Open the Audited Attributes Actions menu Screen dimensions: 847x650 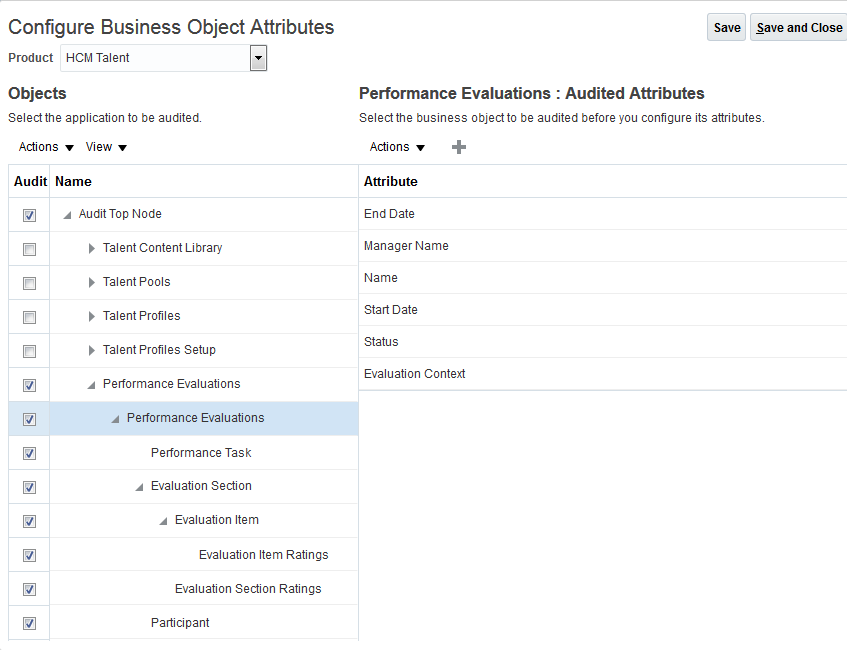(397, 147)
